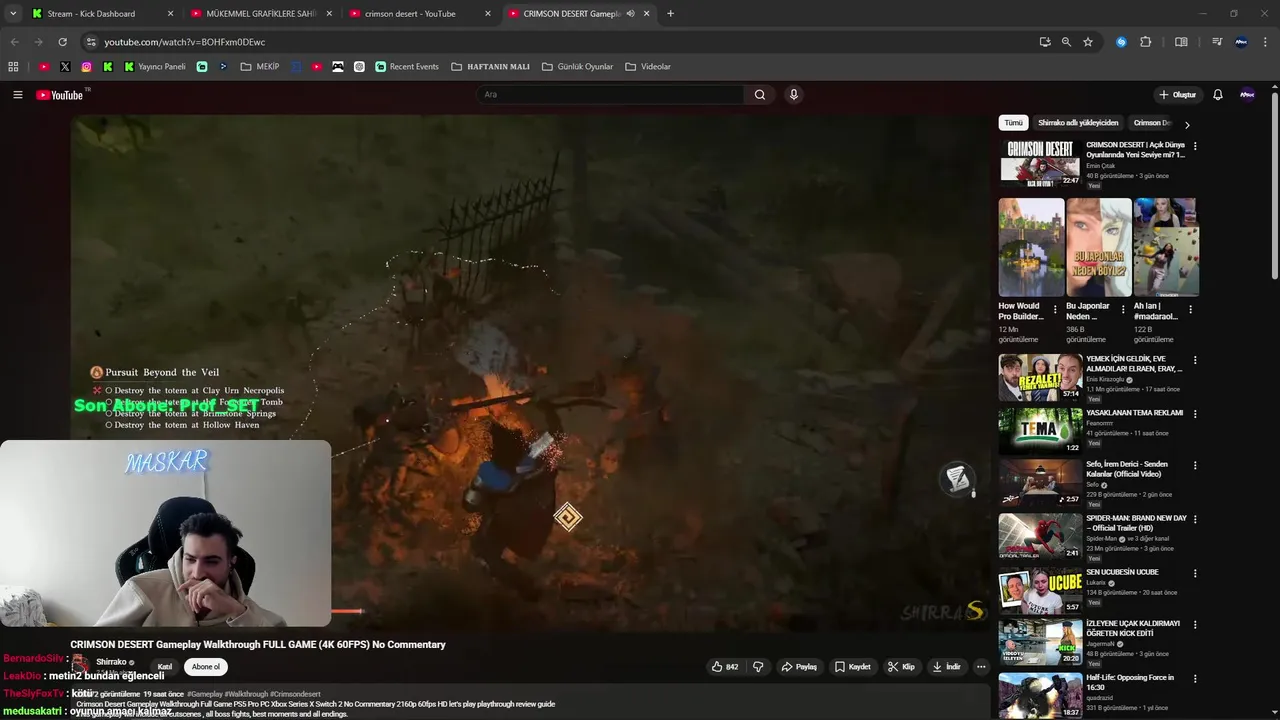The image size is (1280, 720).
Task: Click the Kaydet save button
Action: pyautogui.click(x=853, y=667)
